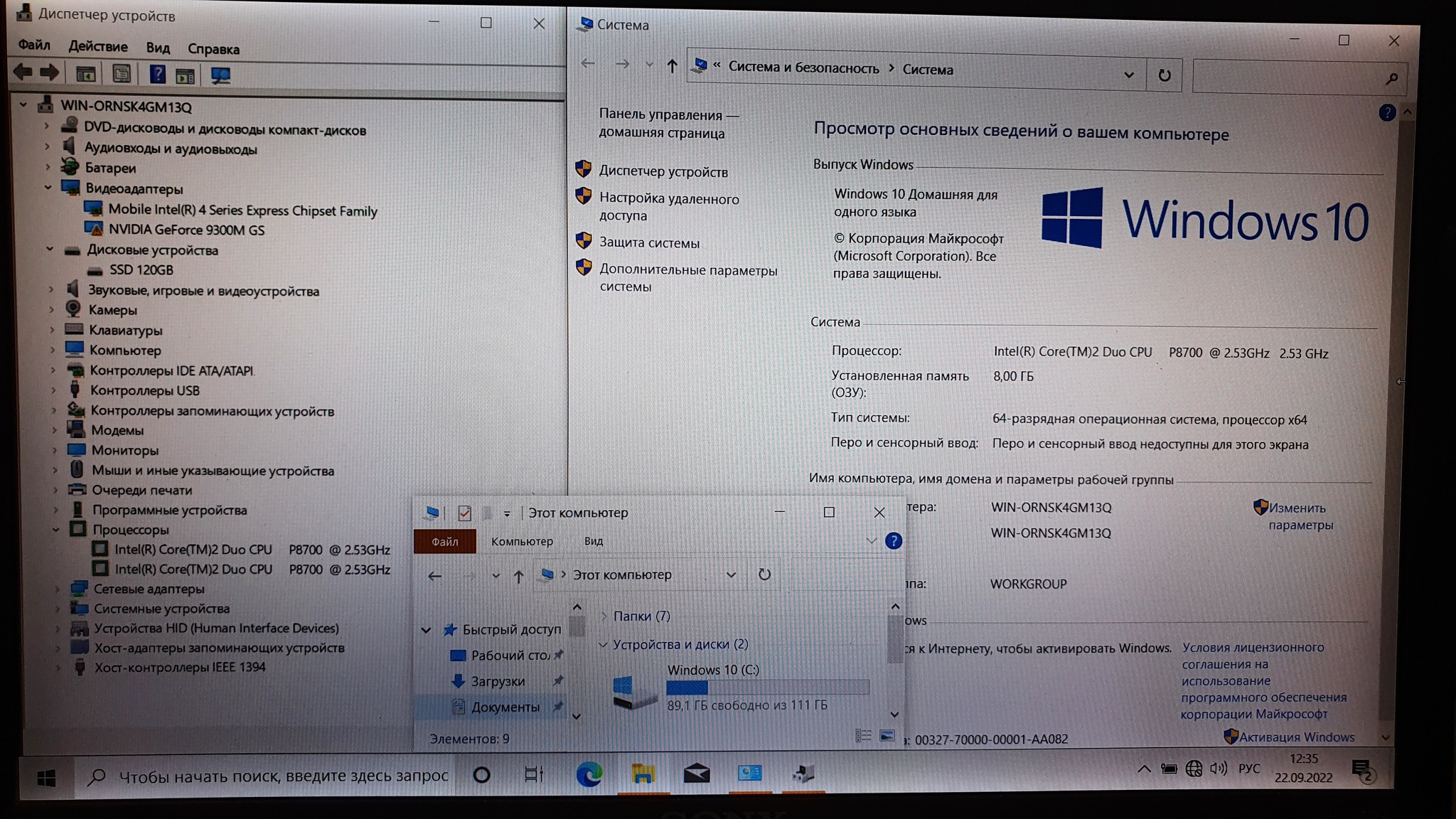
Task: Click the volume icon in system tray
Action: click(1218, 769)
